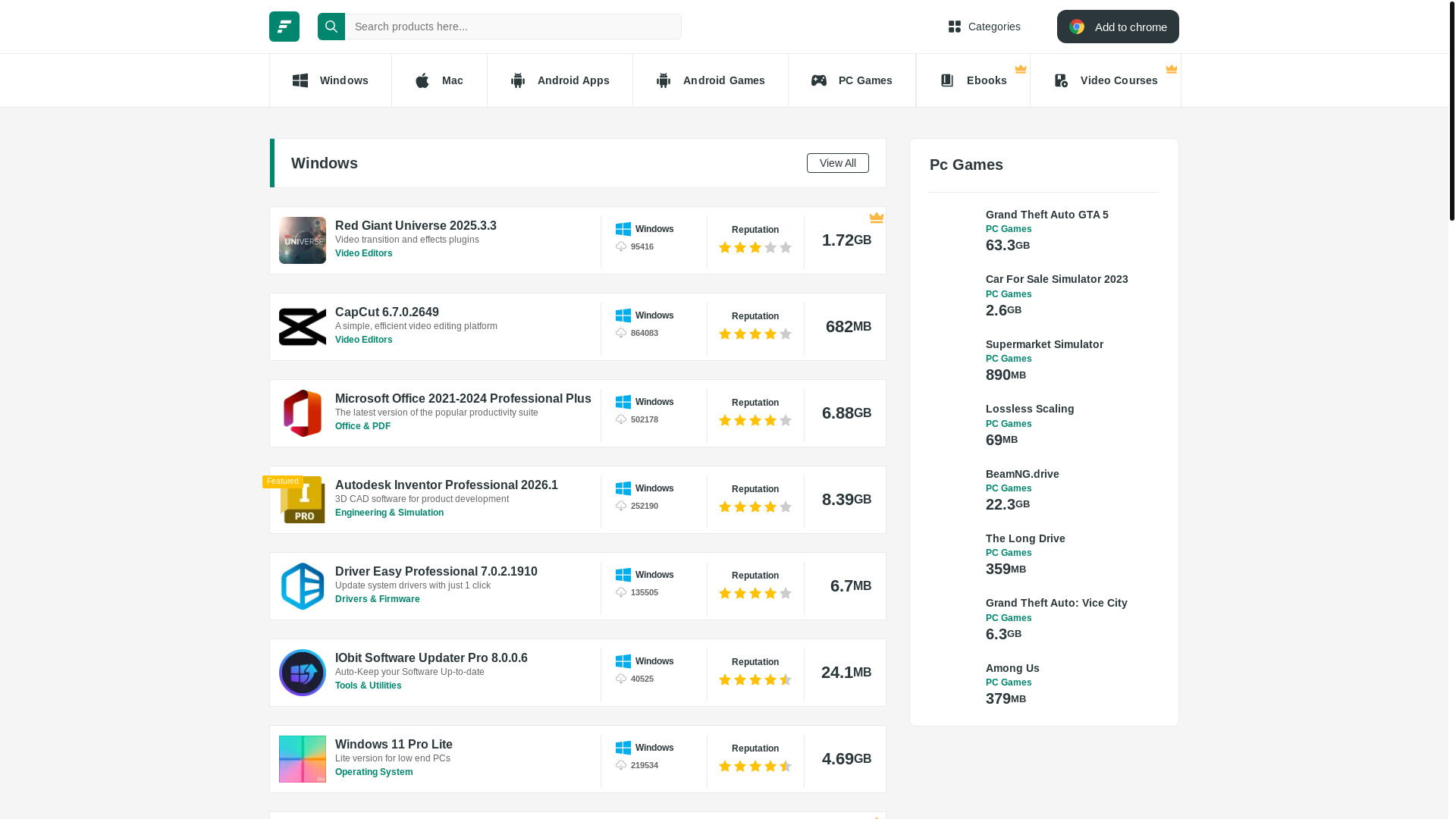The width and height of the screenshot is (1456, 819).
Task: Open the Android Games category tab
Action: (x=711, y=80)
